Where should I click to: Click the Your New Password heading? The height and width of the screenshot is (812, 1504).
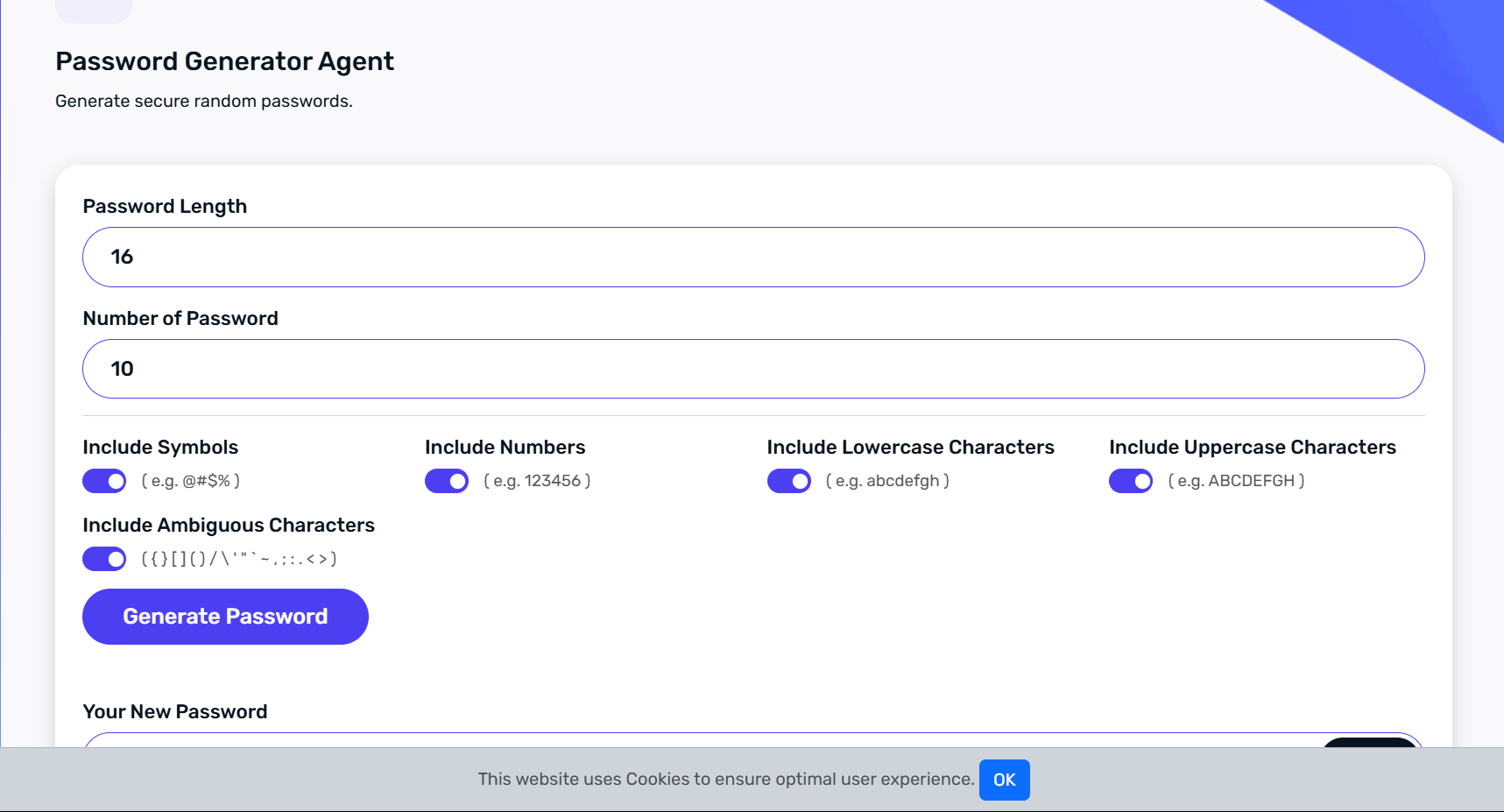[x=175, y=712]
